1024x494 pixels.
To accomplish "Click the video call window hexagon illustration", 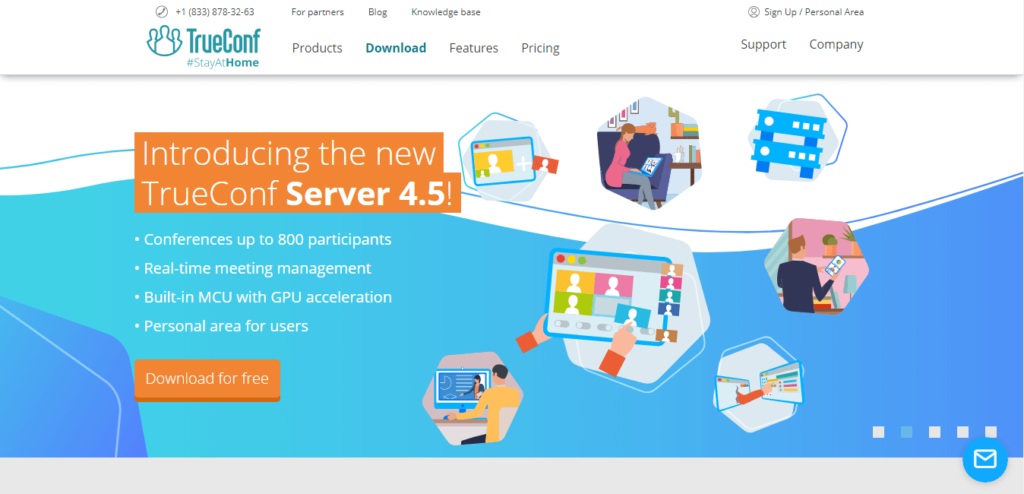I will click(508, 159).
